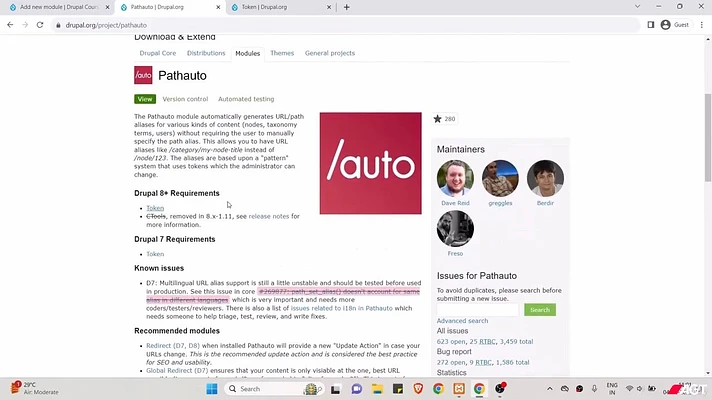Open the Themes tab
Image resolution: width=712 pixels, height=400 pixels.
pos(282,53)
